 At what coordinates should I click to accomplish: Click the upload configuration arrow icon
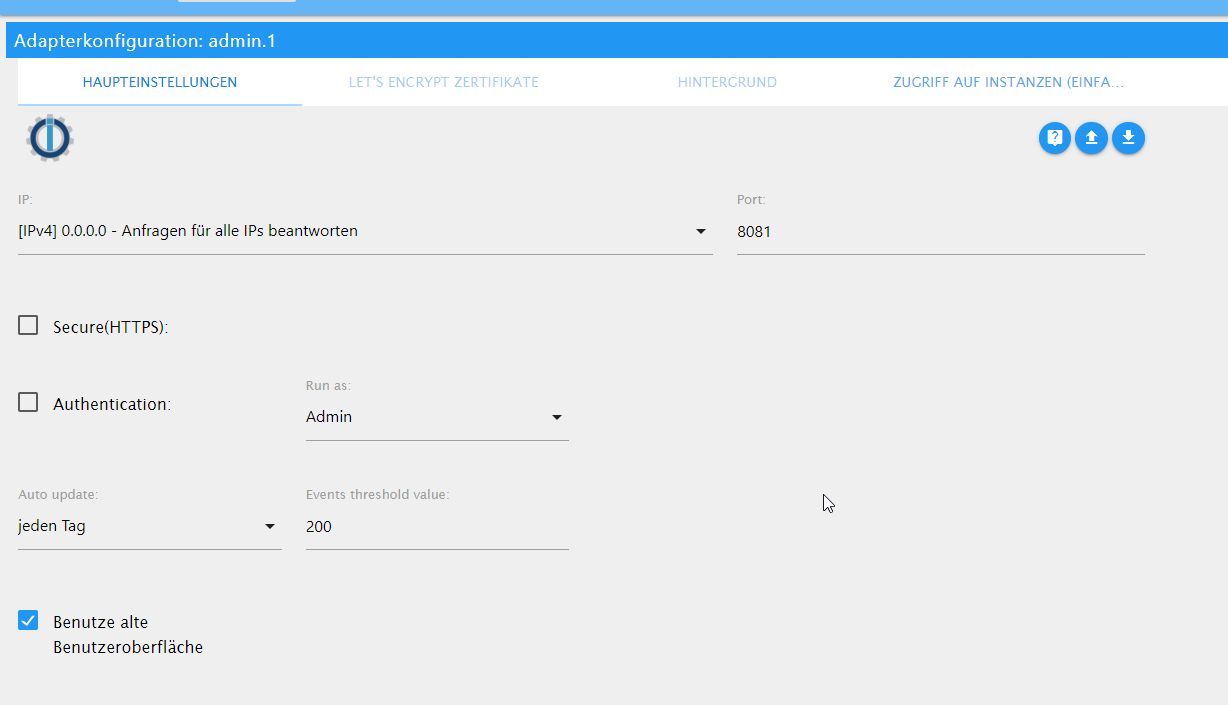[1091, 138]
